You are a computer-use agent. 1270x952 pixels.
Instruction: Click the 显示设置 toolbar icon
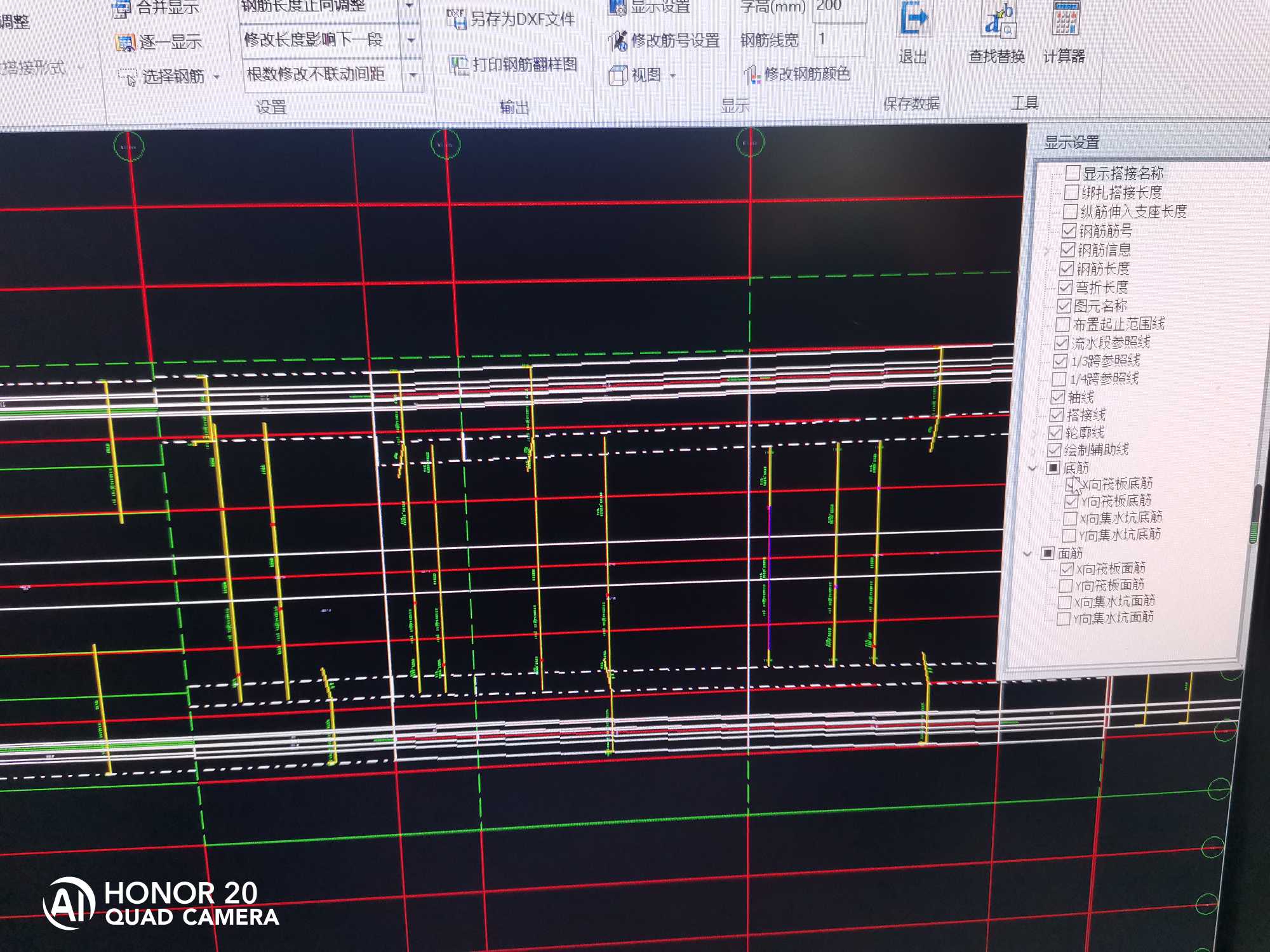(x=617, y=7)
